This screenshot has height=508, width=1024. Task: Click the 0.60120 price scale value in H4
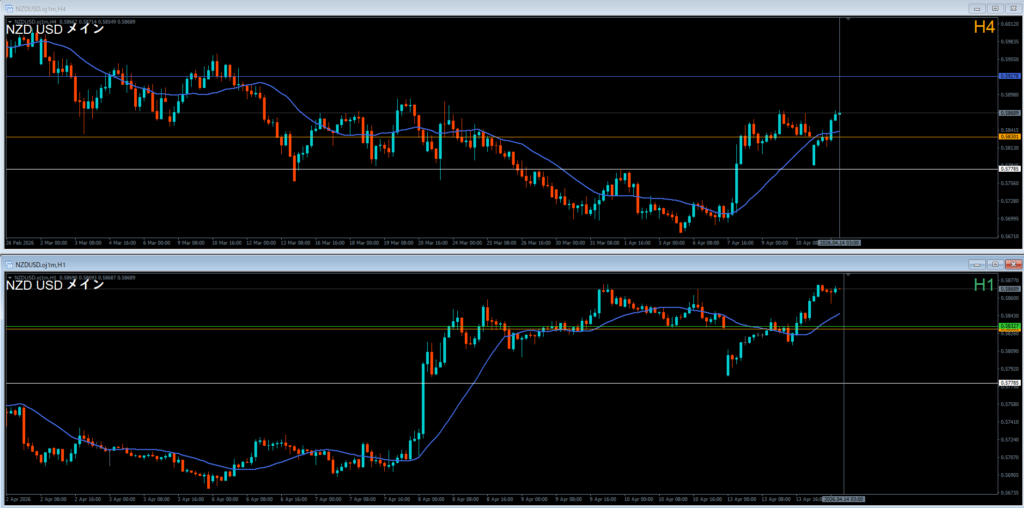[1008, 24]
